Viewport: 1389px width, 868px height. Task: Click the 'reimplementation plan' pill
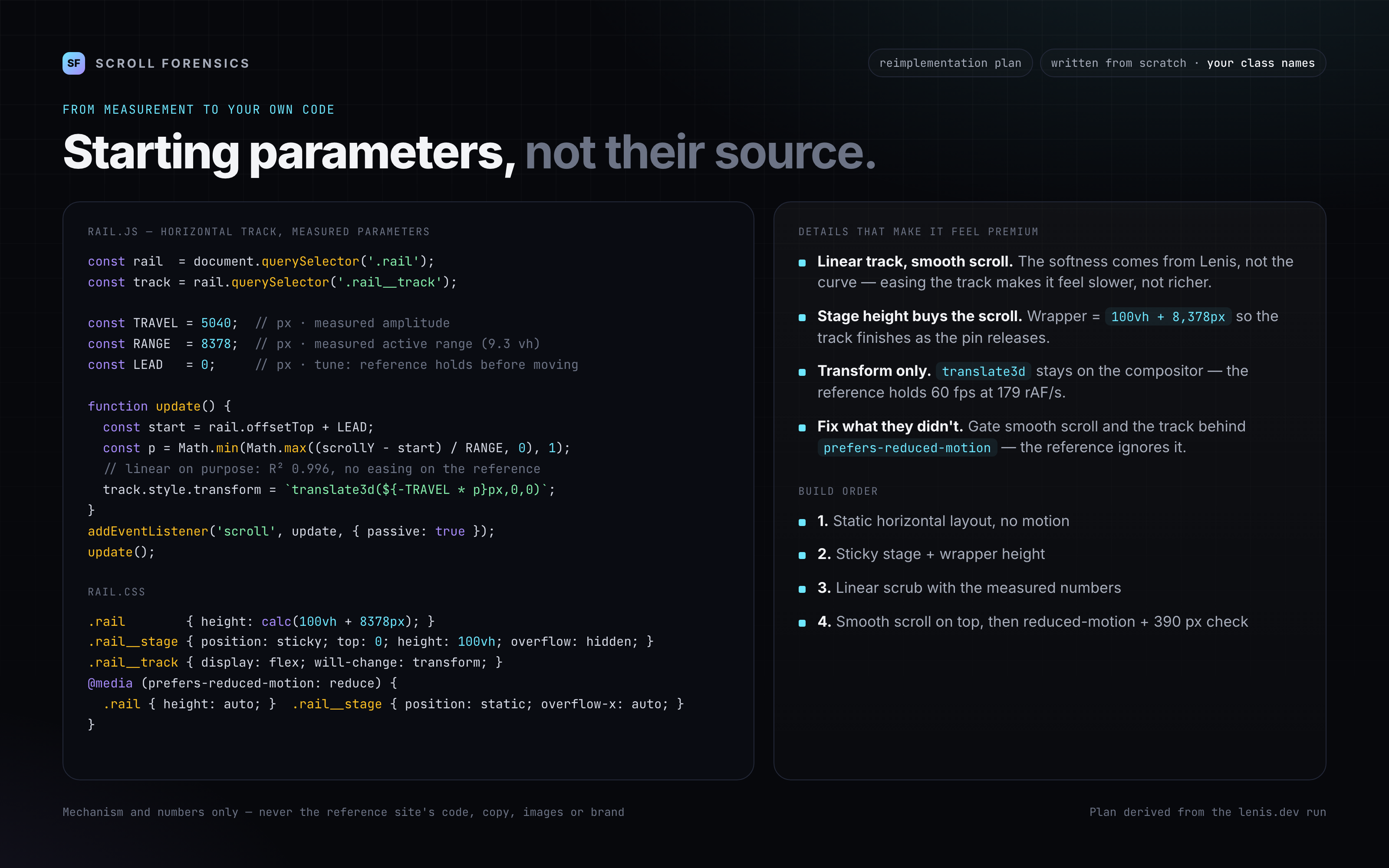(x=950, y=63)
